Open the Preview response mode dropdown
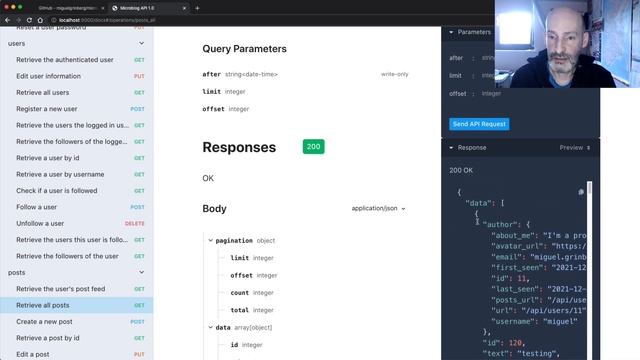 [x=575, y=148]
